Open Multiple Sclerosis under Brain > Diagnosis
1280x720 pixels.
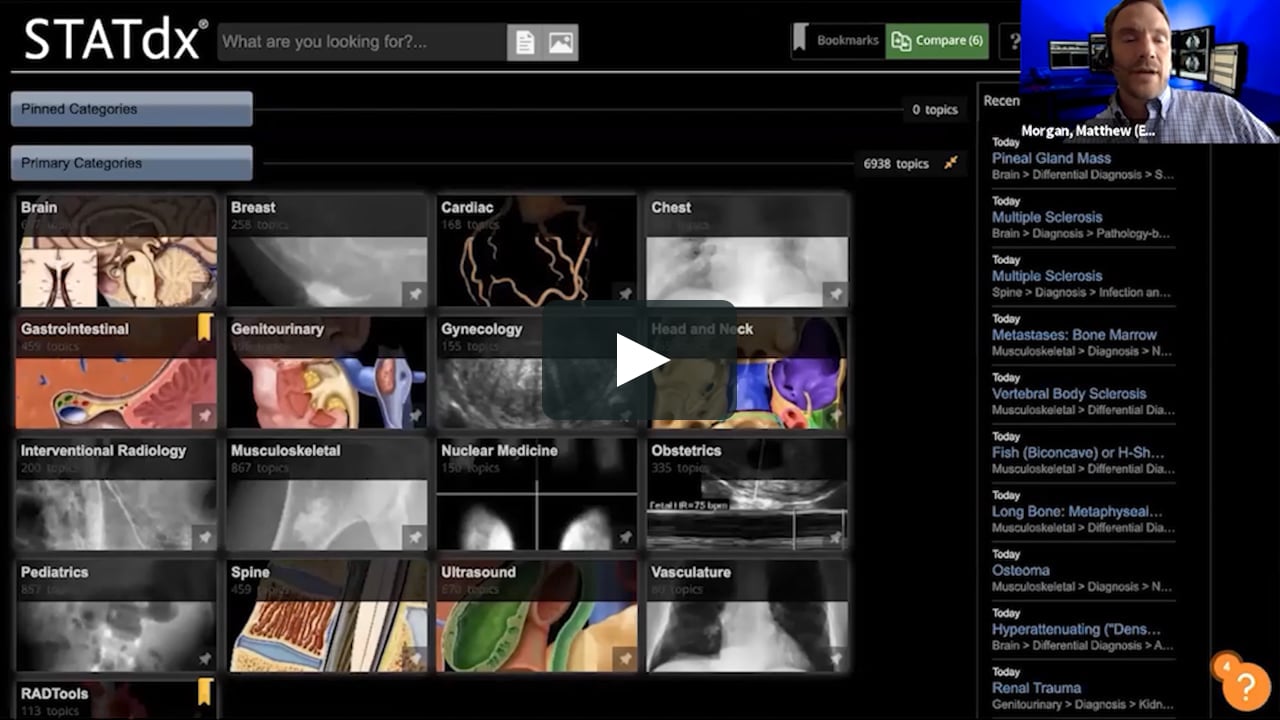tap(1047, 217)
